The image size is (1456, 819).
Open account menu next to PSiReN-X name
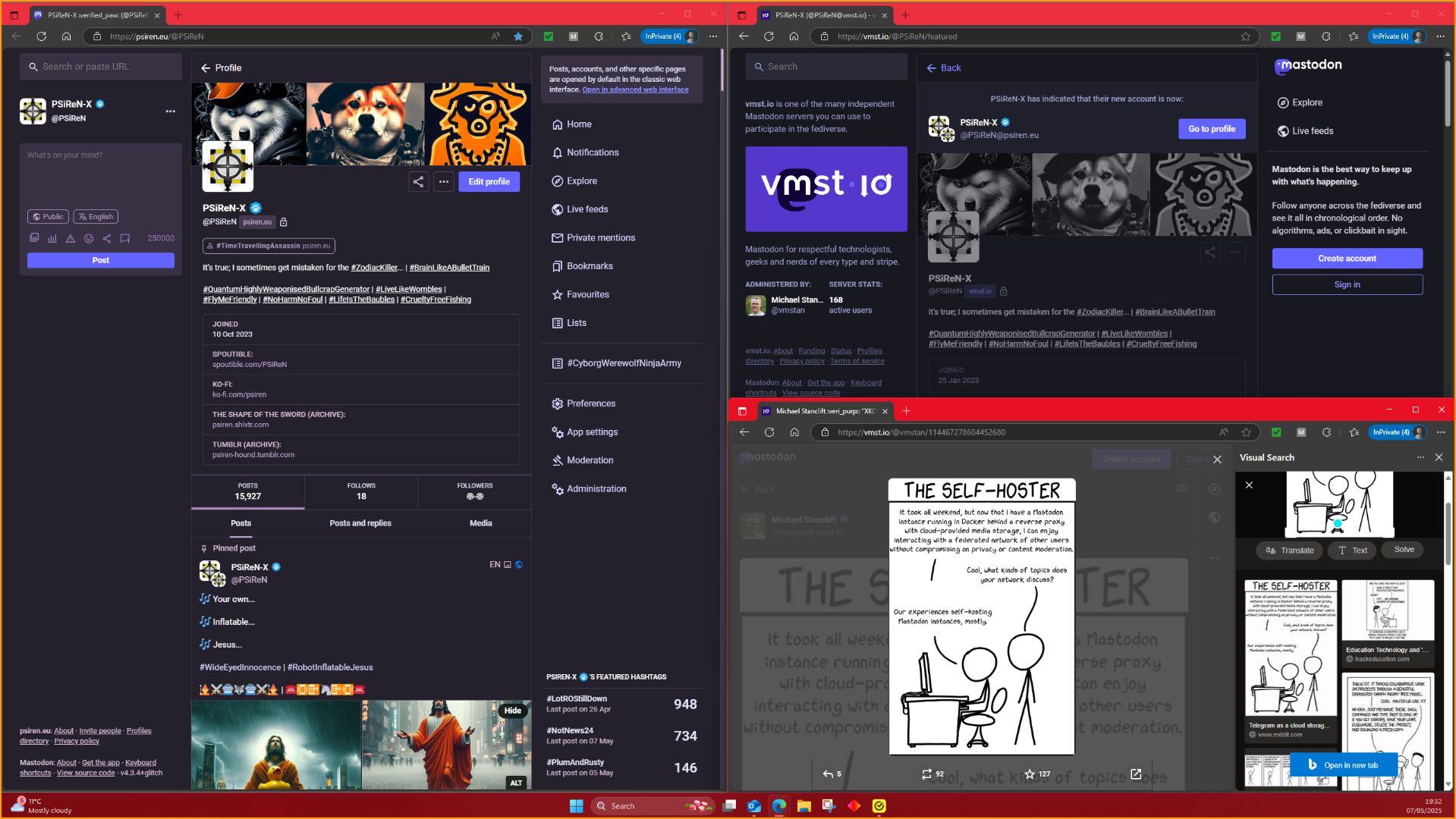pyautogui.click(x=170, y=111)
